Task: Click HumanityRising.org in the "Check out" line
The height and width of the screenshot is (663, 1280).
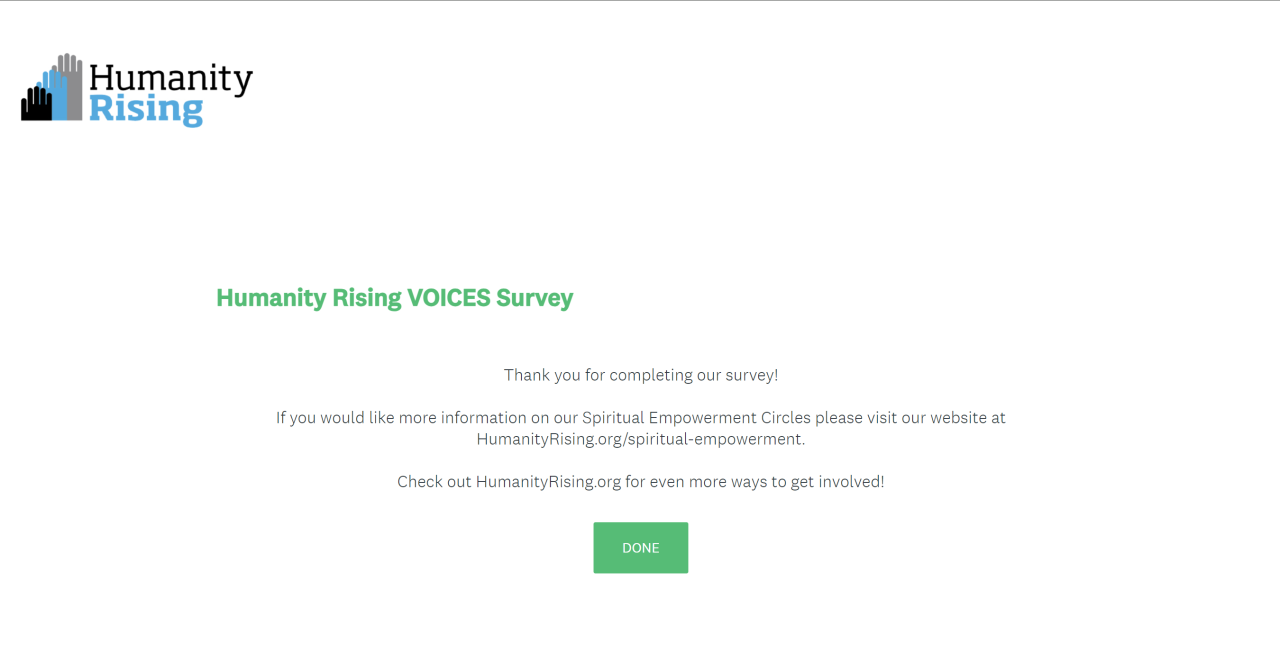Action: point(548,482)
